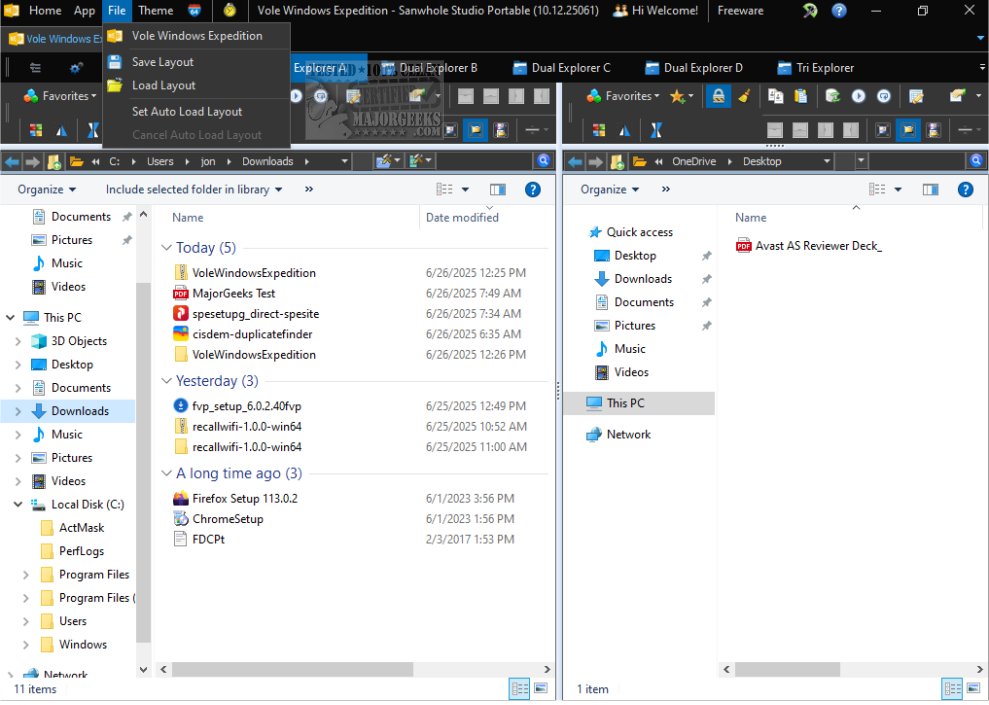
Task: Click the copy files icon in right toolbar
Action: 776,96
